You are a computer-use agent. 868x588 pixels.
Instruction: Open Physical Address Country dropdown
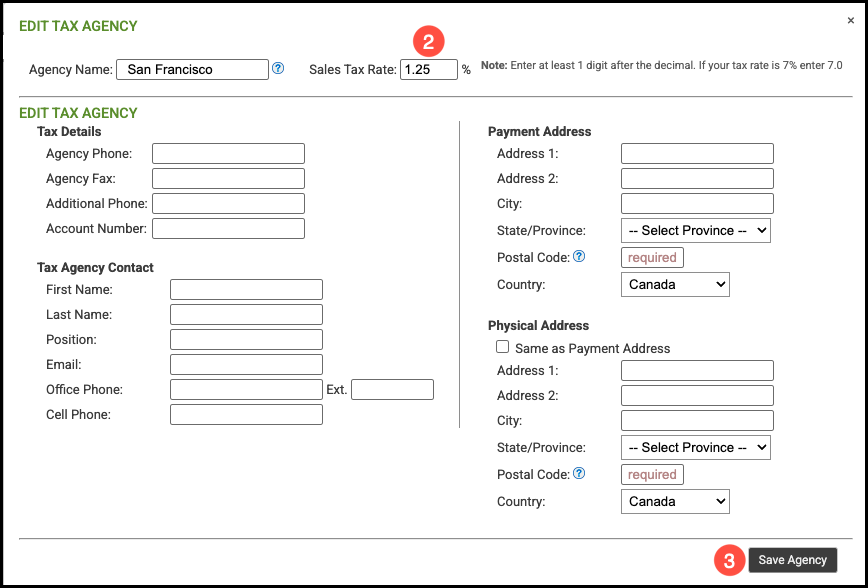pos(675,502)
